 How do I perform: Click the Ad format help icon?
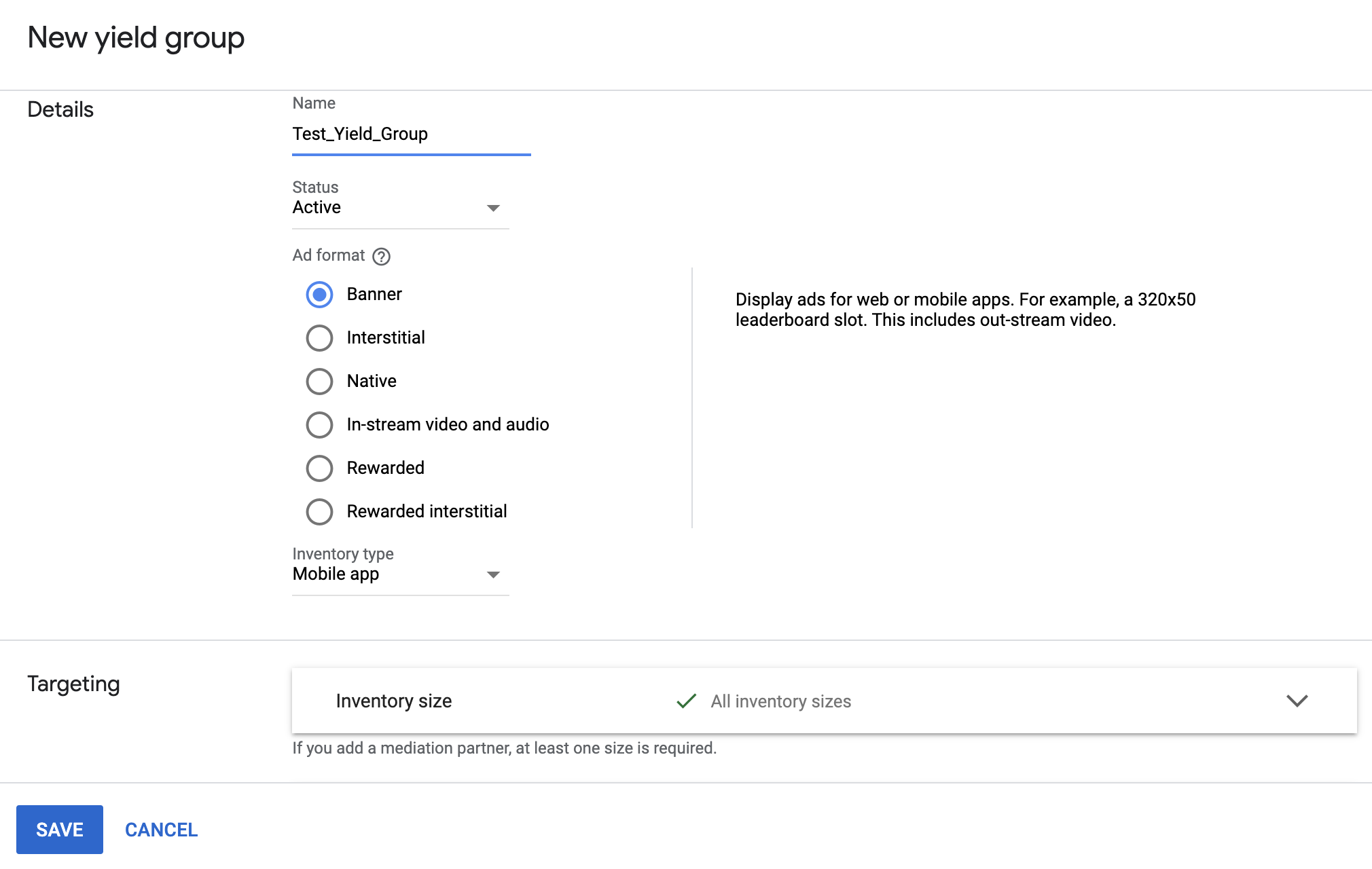(x=382, y=256)
